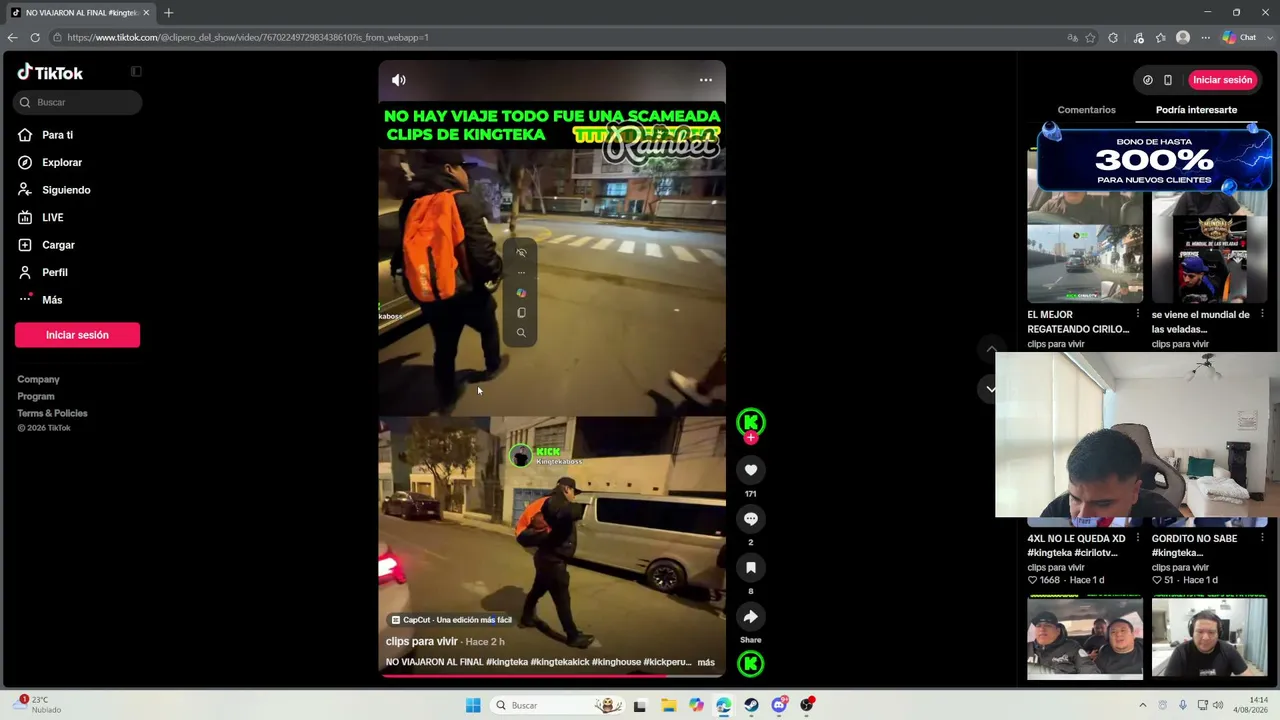
Task: Open the browser profile avatar
Action: pos(1183,38)
